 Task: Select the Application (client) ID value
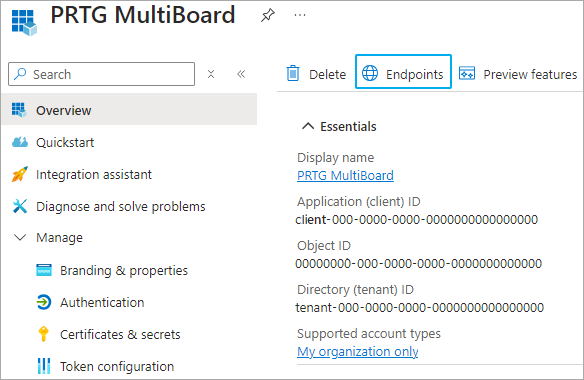tap(417, 220)
